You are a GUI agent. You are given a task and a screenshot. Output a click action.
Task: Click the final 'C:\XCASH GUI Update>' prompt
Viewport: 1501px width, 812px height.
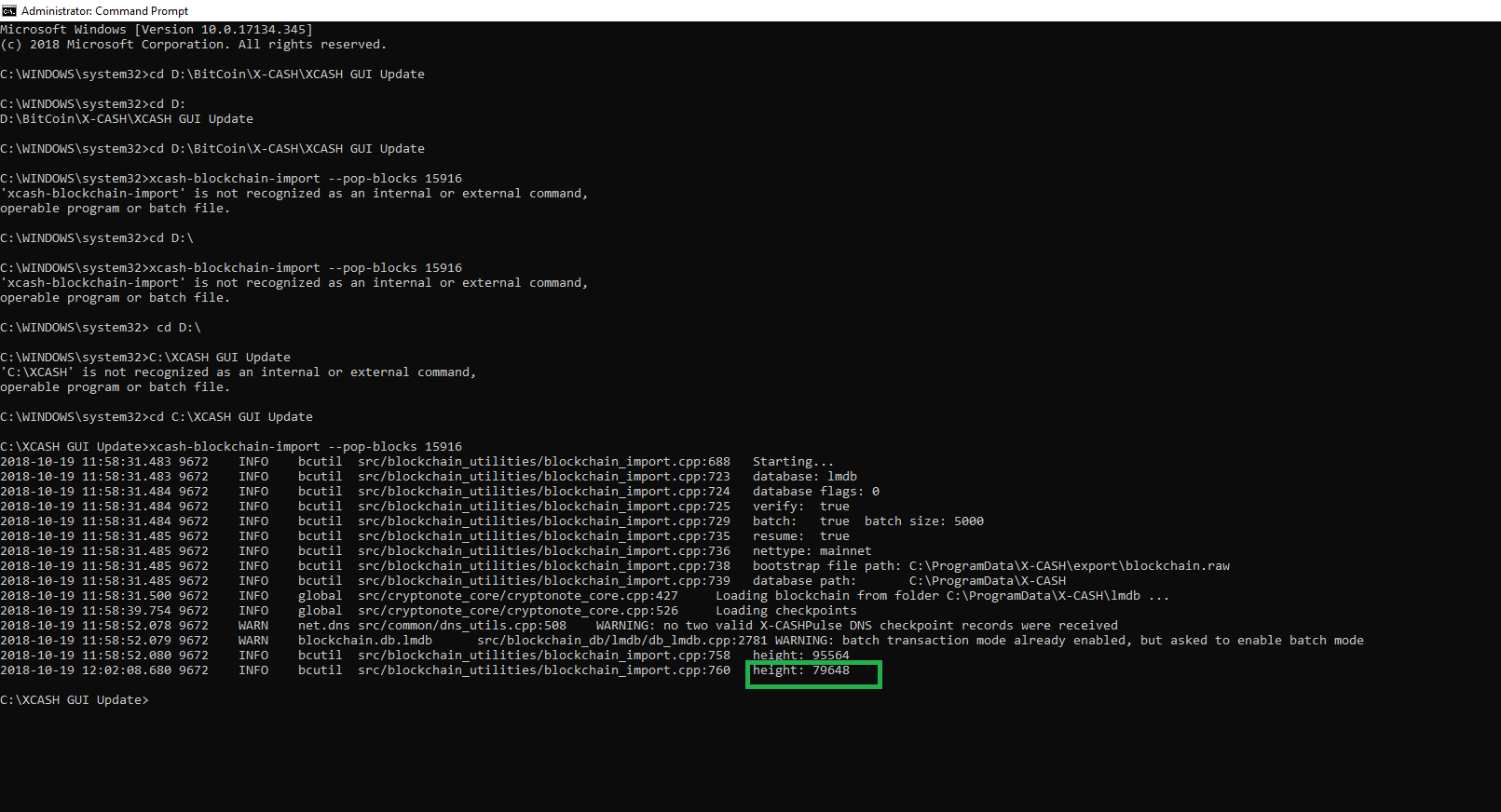tap(75, 700)
